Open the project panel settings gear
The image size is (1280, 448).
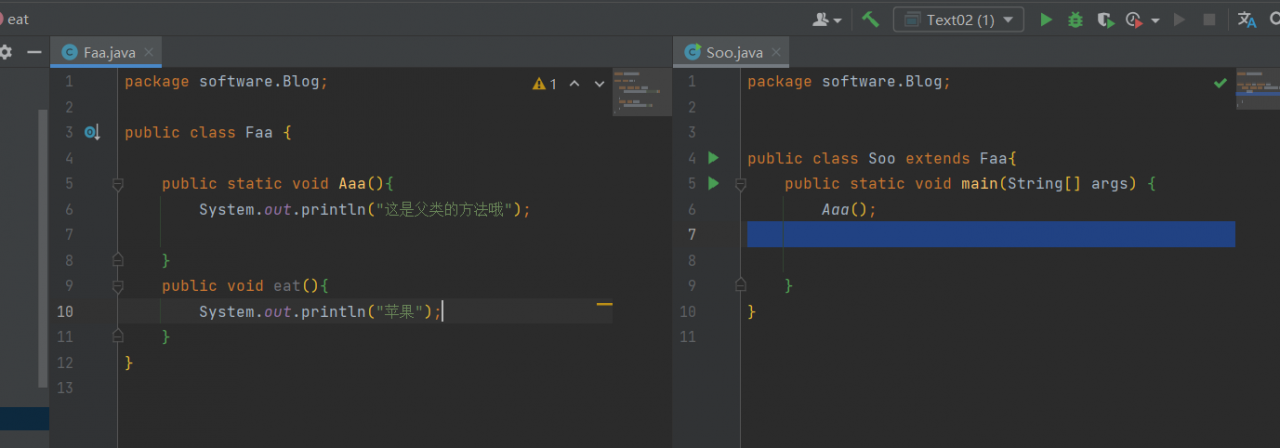point(5,52)
